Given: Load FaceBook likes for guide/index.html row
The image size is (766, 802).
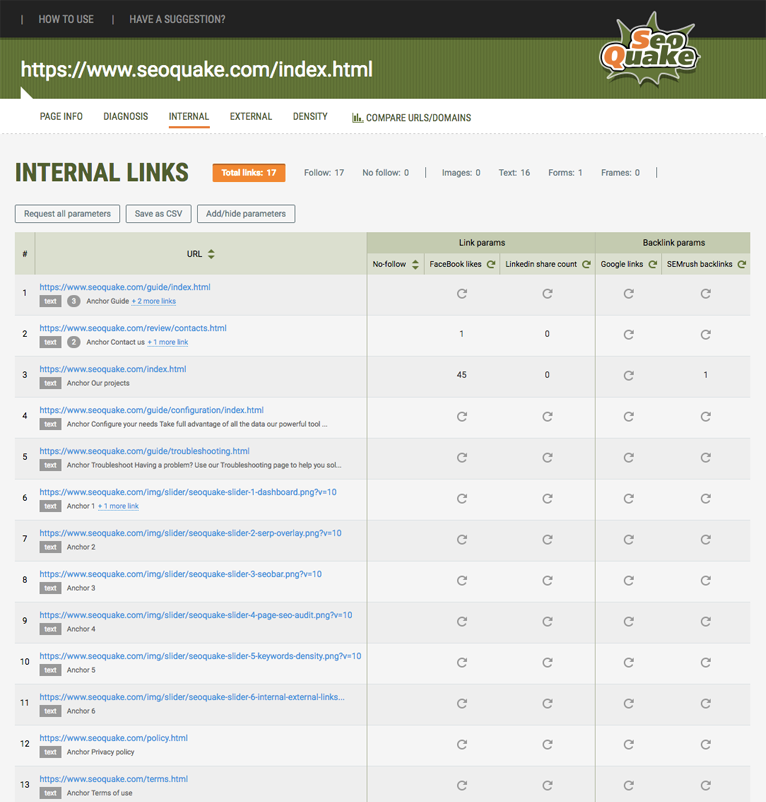Looking at the screenshot, I should click(462, 294).
